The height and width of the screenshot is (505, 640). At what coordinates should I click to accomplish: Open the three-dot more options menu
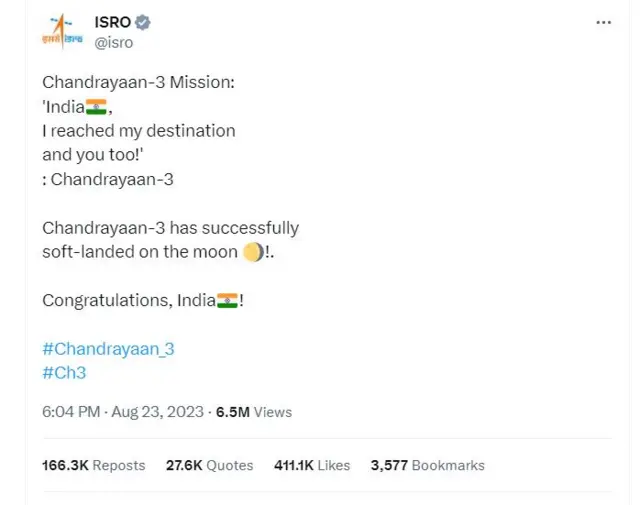[603, 23]
